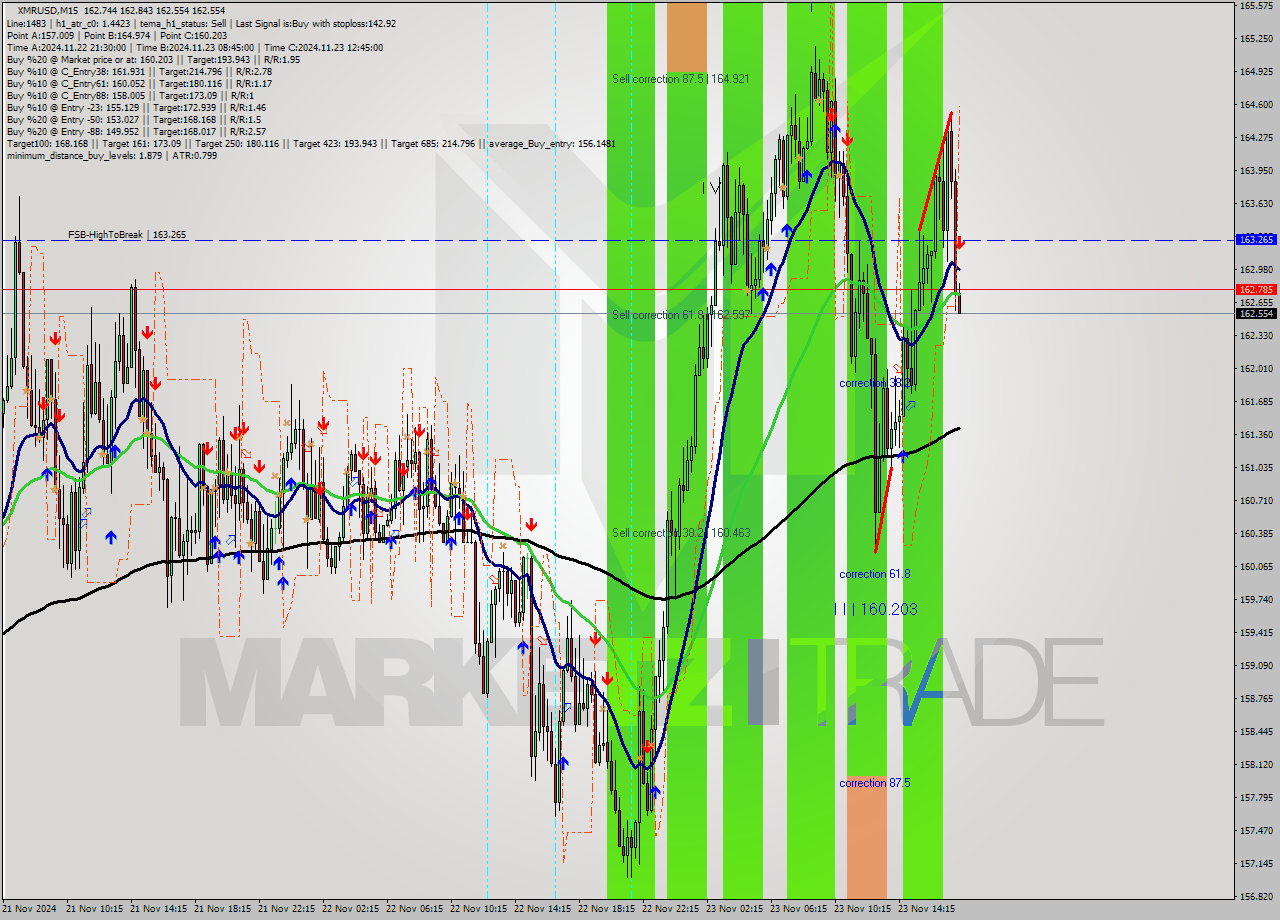
Task: Click the Sell correction 38.2 | 160.463 label
Action: (680, 533)
